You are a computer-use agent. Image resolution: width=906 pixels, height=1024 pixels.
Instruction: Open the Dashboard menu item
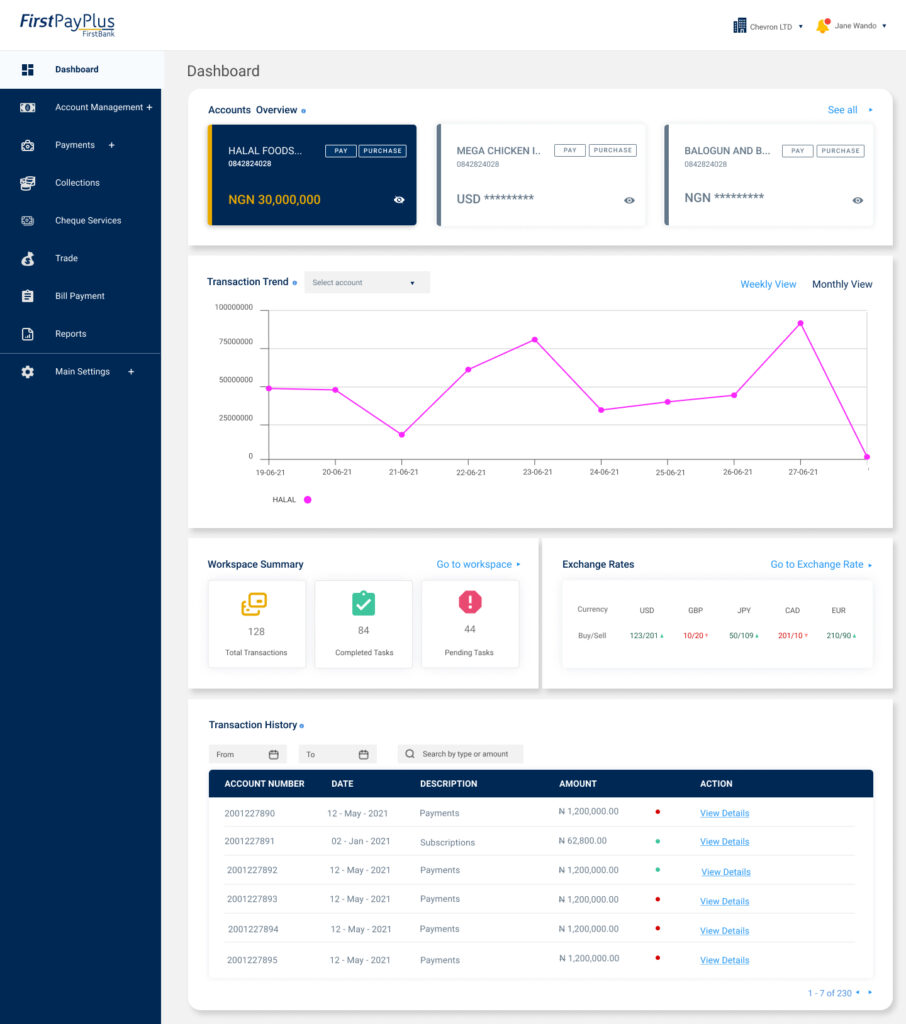[x=77, y=70]
